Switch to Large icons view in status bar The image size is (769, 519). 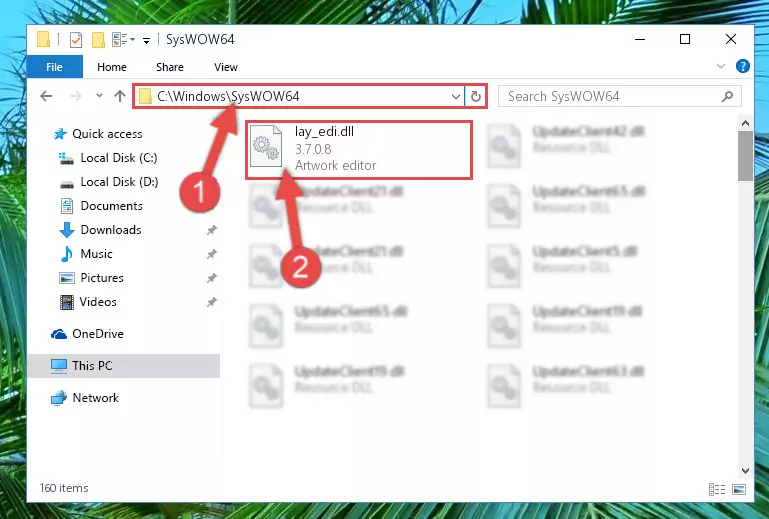click(x=739, y=489)
